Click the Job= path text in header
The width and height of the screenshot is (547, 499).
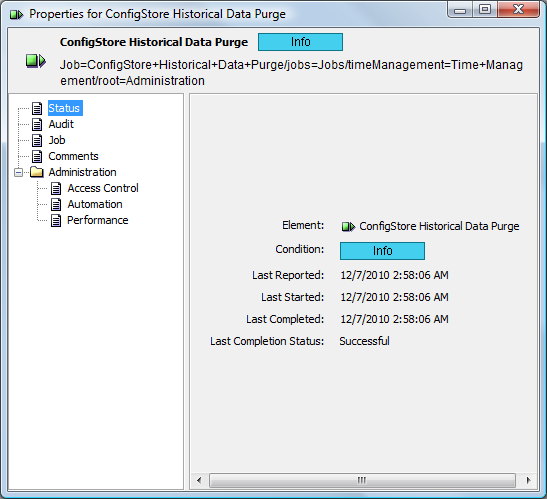[x=291, y=73]
